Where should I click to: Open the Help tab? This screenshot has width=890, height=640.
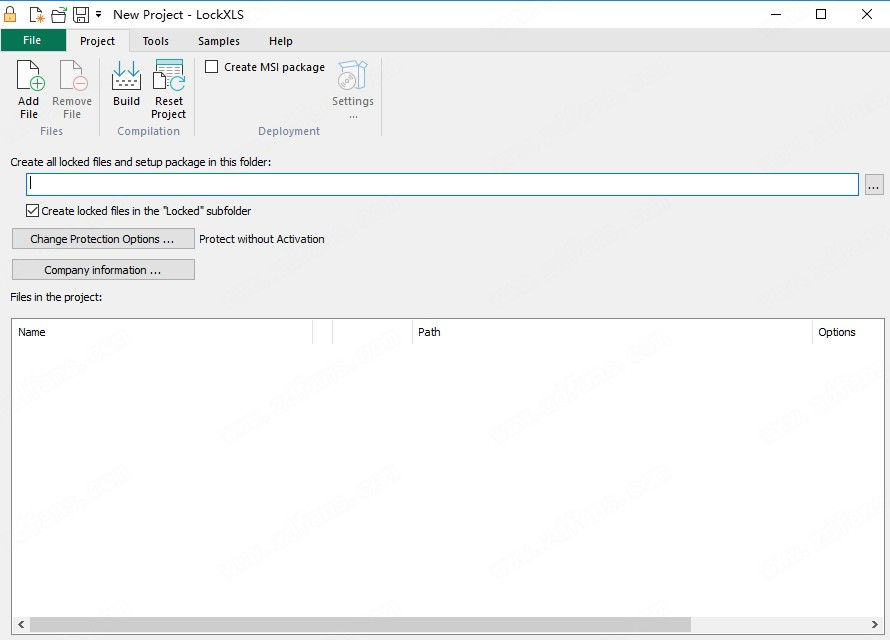point(280,41)
